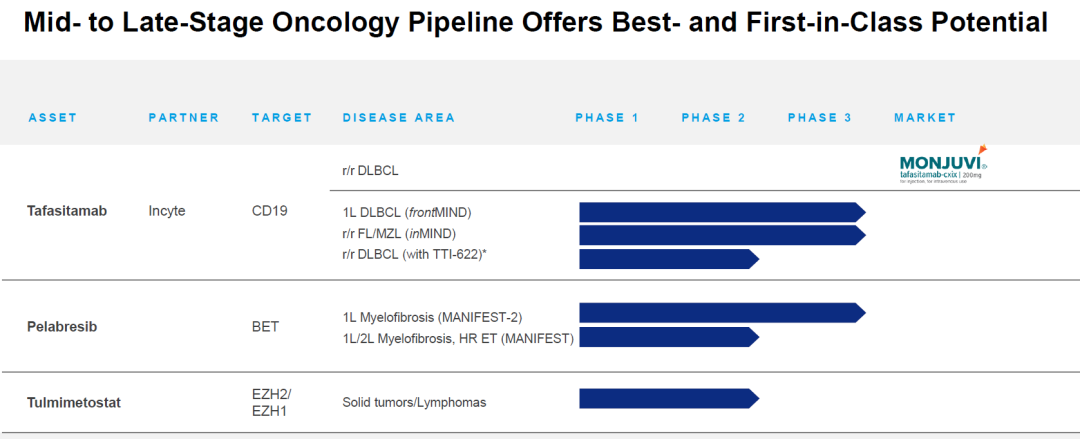Screen dimensions: 1080x439
Task: Select the PARTNER column header
Action: 184,118
